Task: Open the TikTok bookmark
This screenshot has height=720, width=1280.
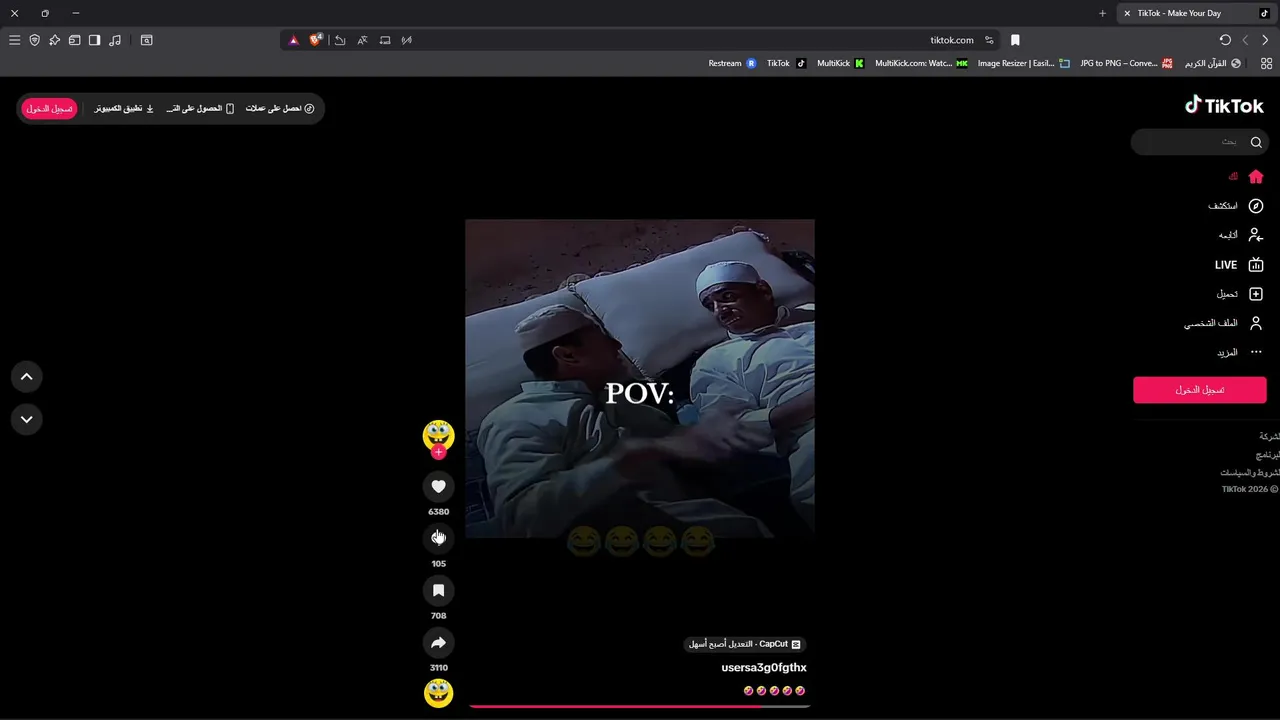Action: point(786,63)
